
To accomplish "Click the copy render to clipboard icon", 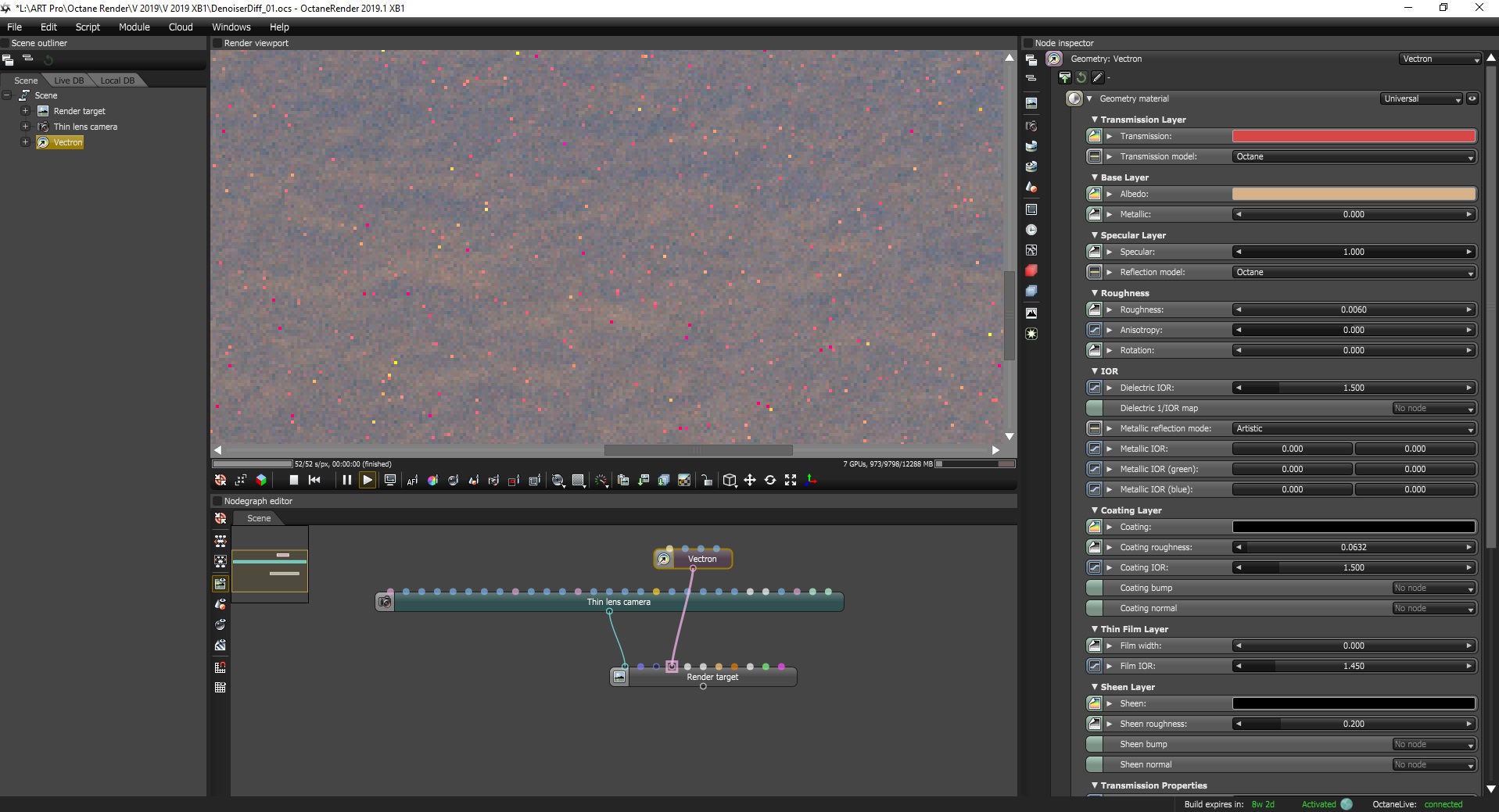I will 623,481.
